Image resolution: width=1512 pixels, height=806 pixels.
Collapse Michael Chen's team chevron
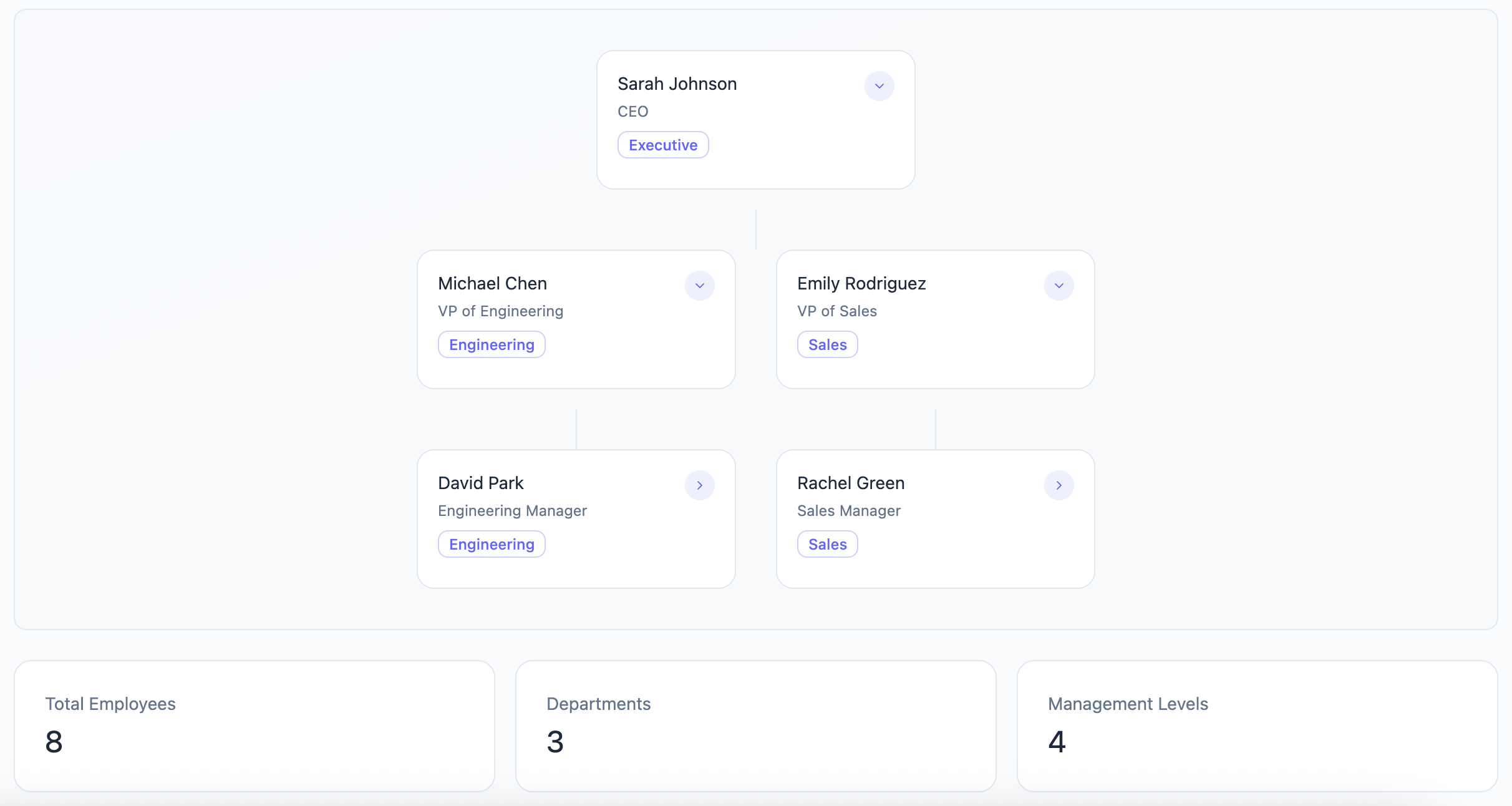tap(699, 286)
